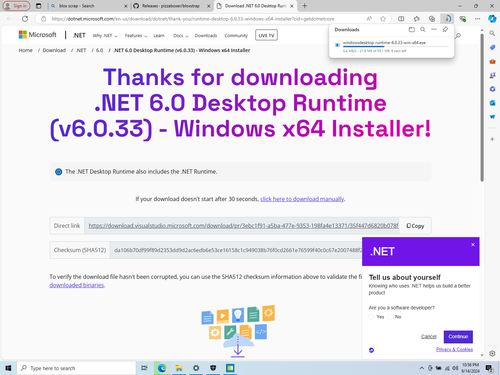Activate Read aloud icon in address bar
Image resolution: width=500 pixels, height=375 pixels.
point(369,19)
